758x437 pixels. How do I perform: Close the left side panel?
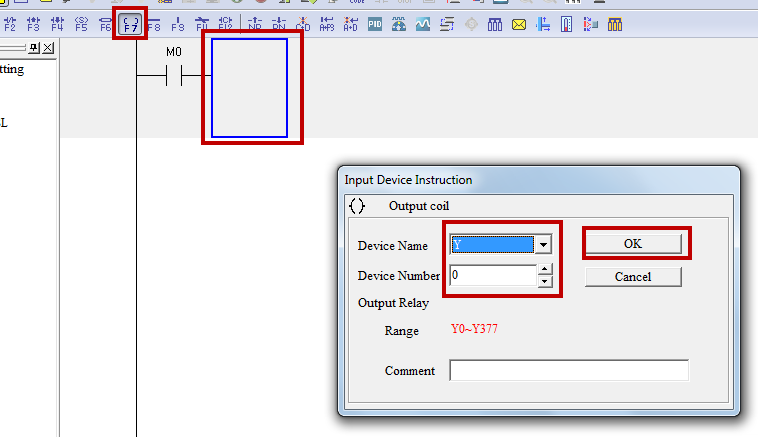point(48,48)
